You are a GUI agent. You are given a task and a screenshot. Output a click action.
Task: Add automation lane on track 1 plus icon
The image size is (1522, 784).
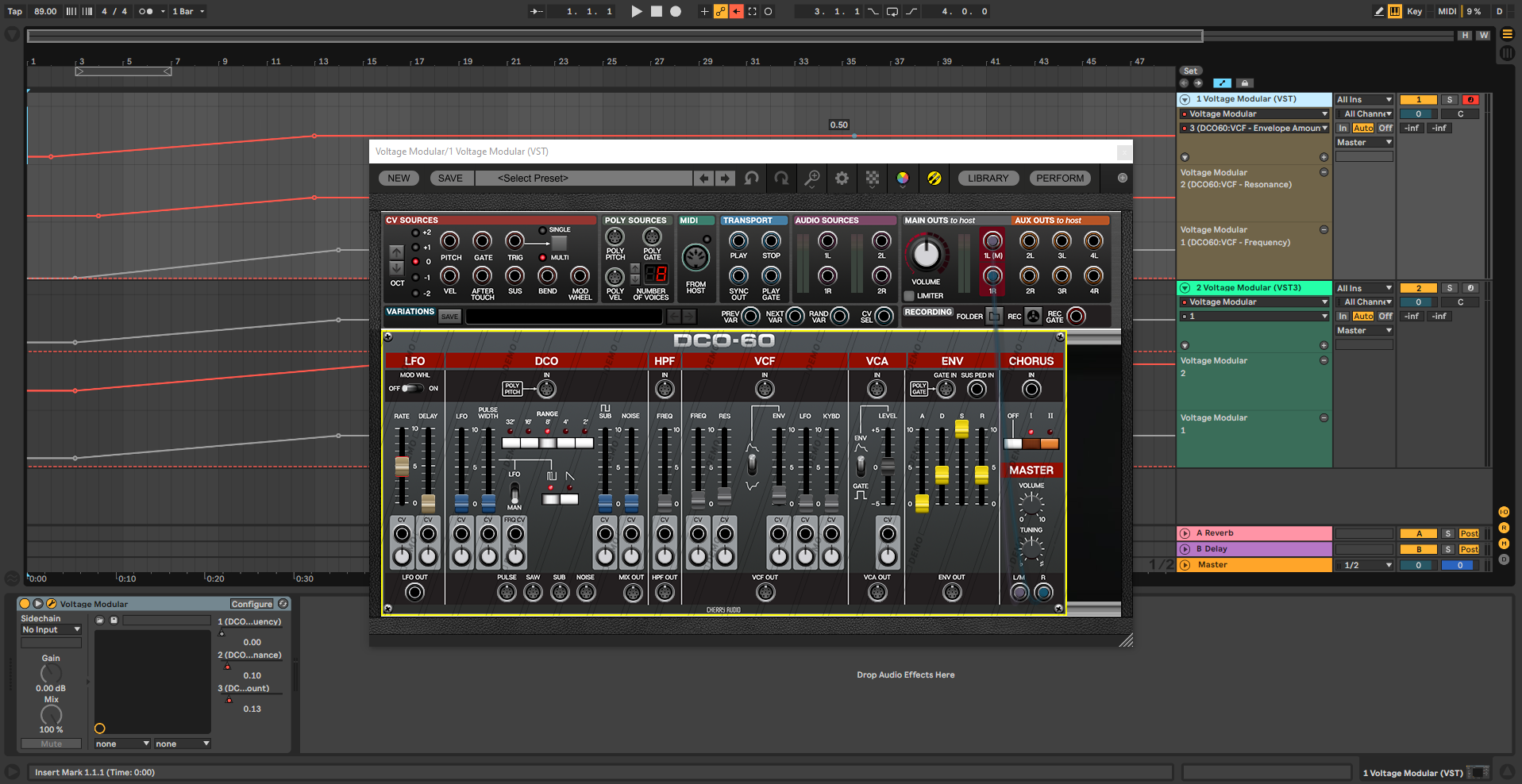pos(1324,157)
